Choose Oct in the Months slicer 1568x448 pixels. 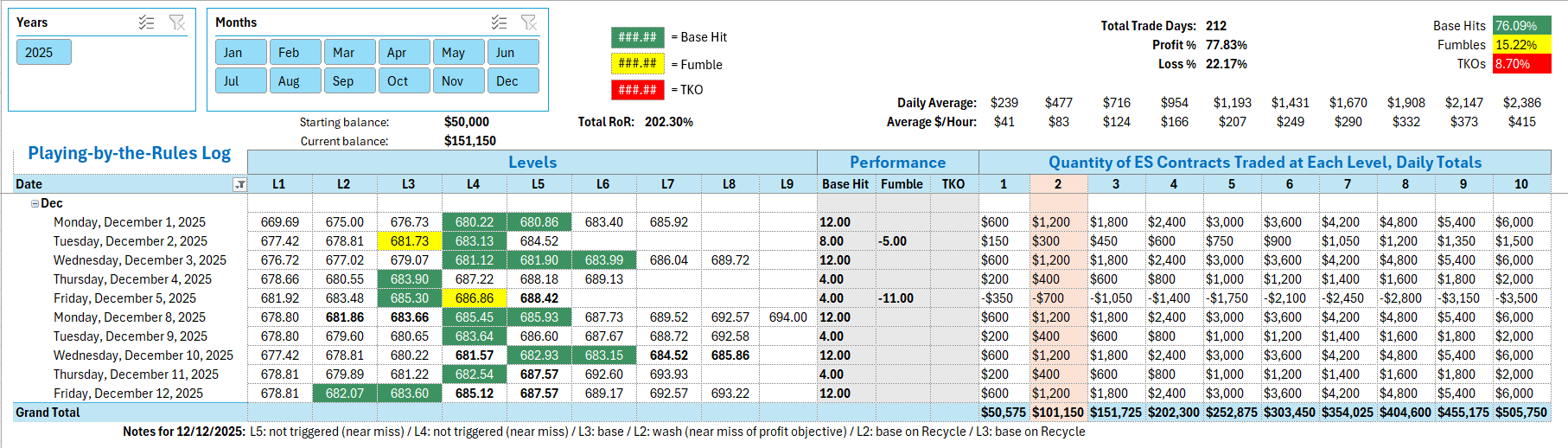(x=404, y=80)
